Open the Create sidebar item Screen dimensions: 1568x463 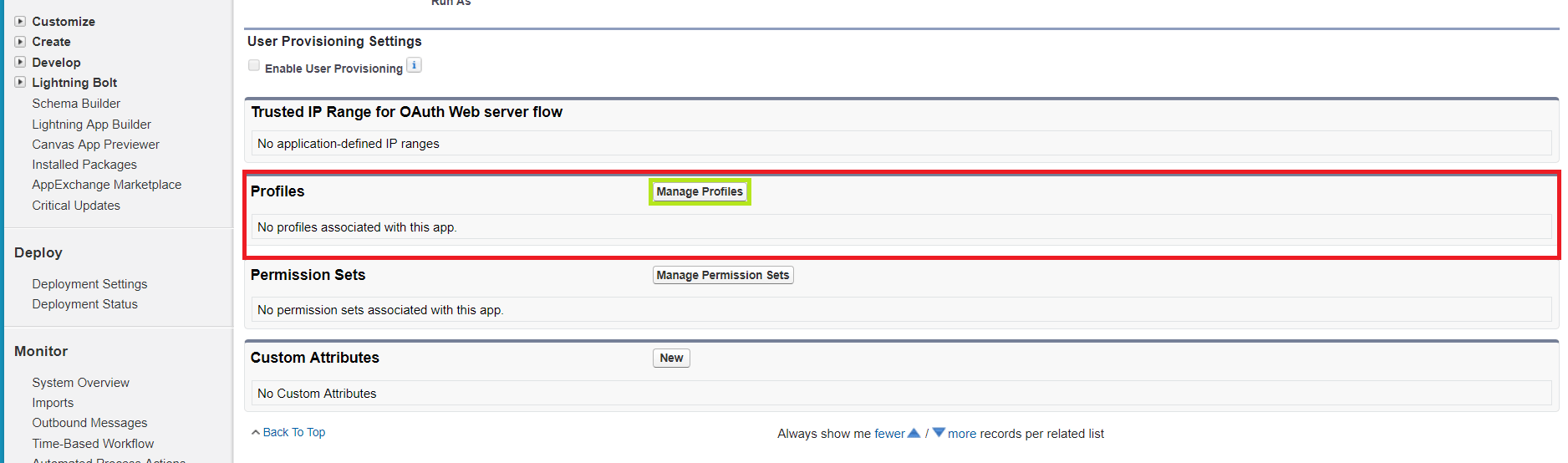tap(51, 42)
